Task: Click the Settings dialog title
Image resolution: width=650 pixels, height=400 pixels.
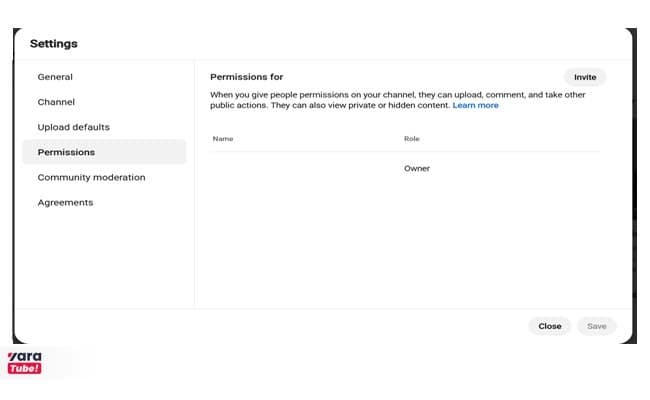Action: point(53,44)
